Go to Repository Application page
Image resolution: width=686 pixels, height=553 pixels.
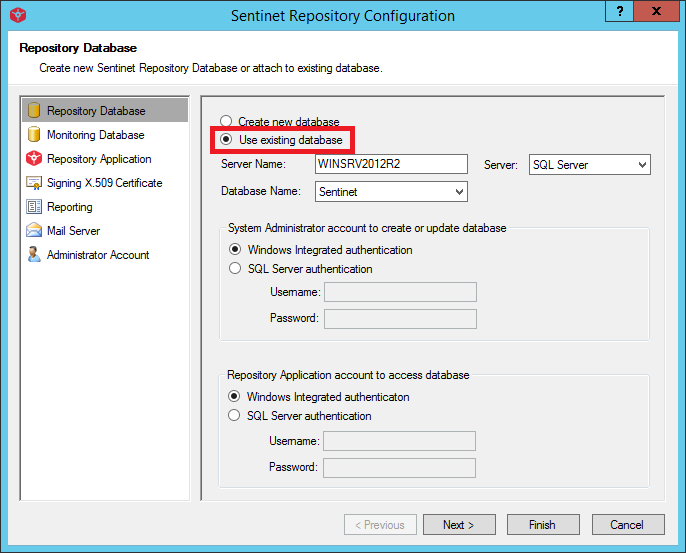105,158
